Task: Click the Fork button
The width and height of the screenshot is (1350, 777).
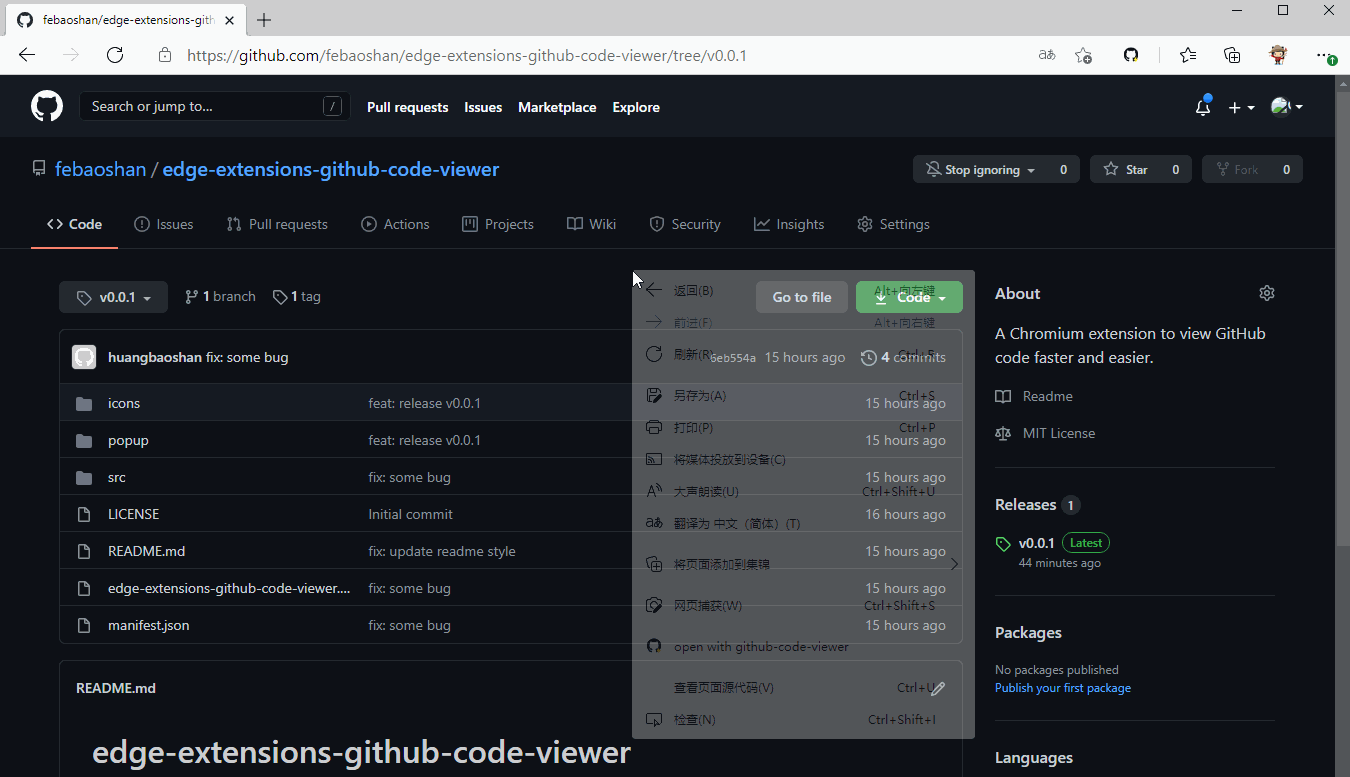Action: pyautogui.click(x=1236, y=170)
